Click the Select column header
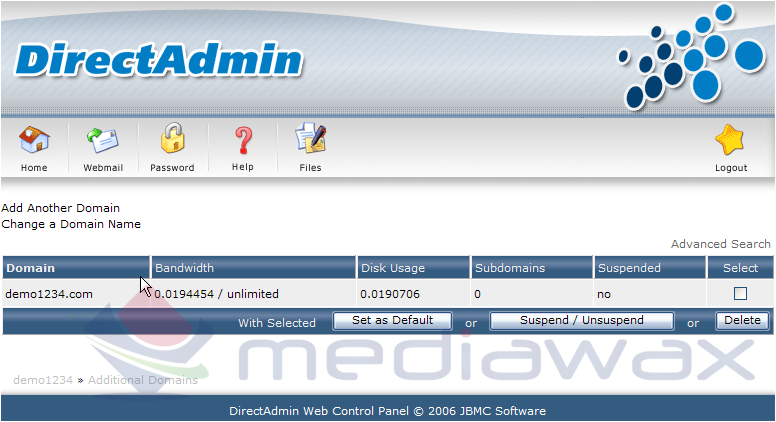 click(740, 268)
